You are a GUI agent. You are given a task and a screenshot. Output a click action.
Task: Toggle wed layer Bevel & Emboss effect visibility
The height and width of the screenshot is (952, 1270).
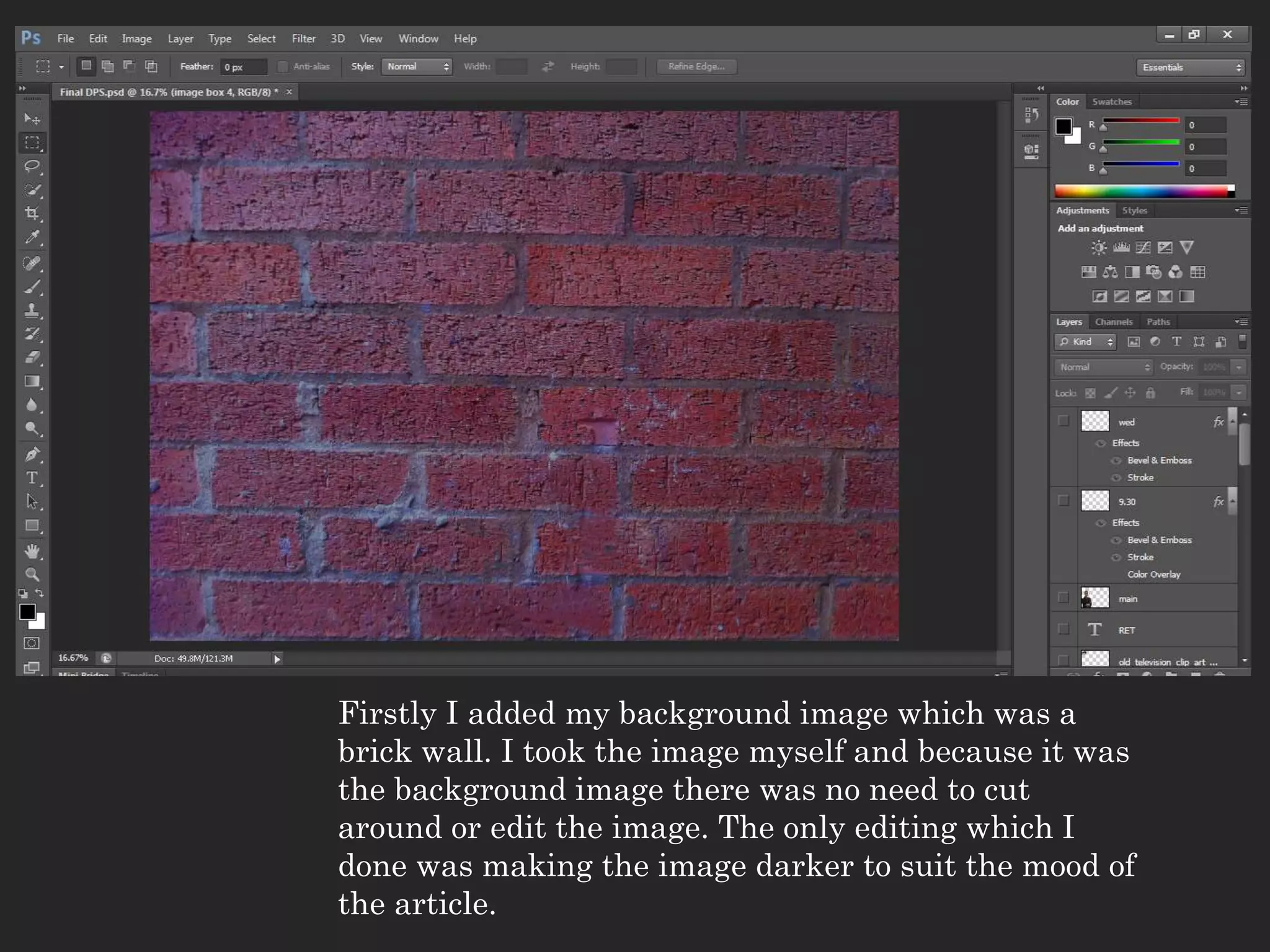tap(1116, 461)
